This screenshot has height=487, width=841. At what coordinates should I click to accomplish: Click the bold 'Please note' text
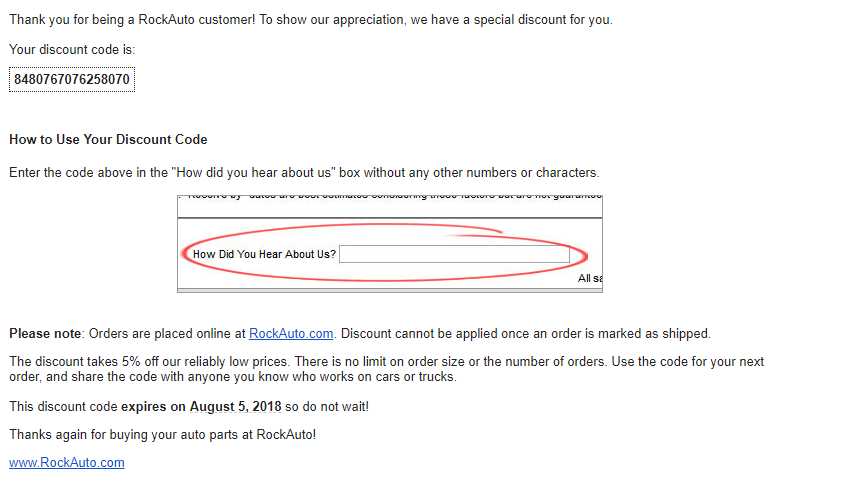[45, 334]
